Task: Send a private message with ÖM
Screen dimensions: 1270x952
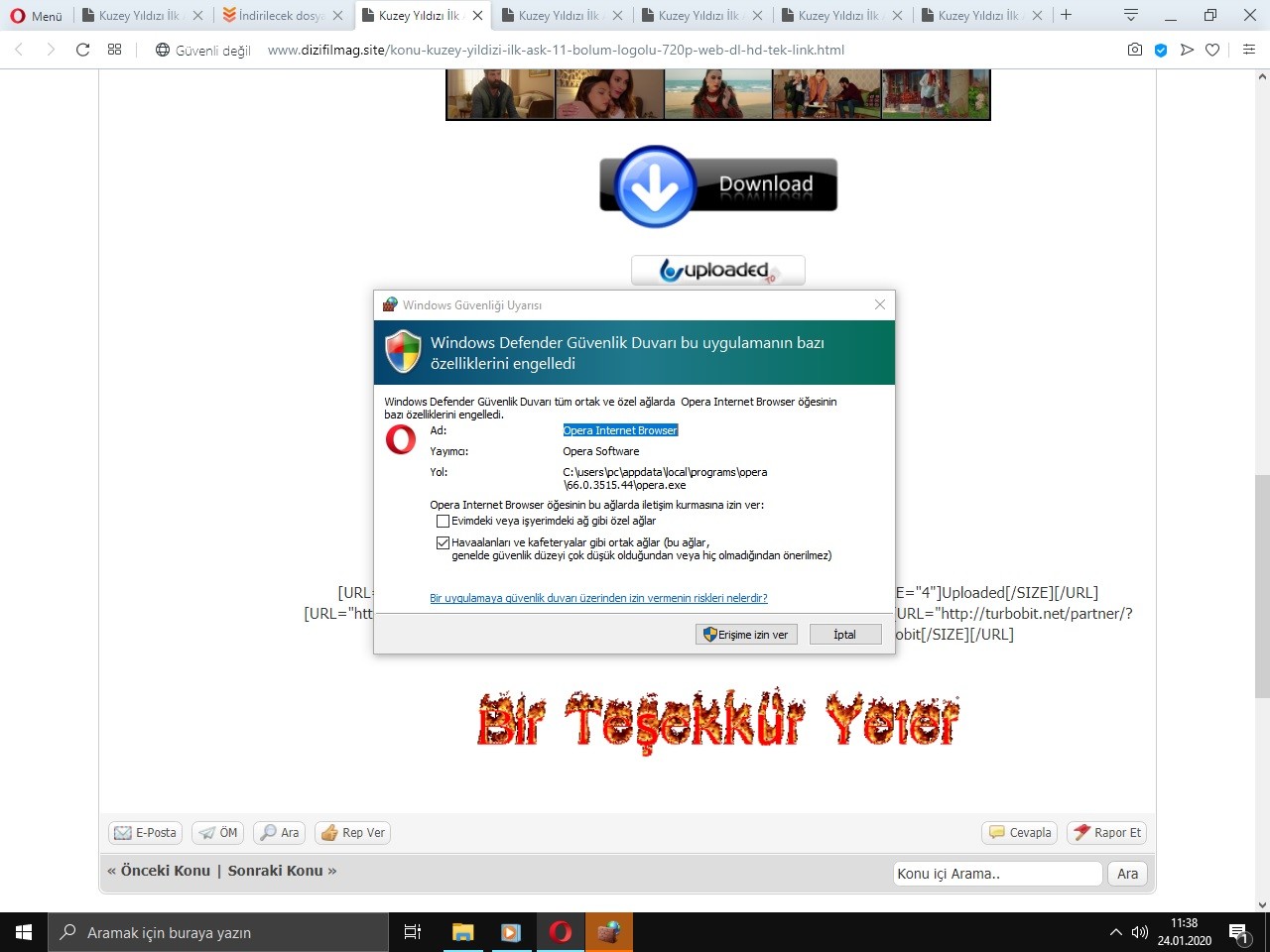Action: (x=218, y=833)
